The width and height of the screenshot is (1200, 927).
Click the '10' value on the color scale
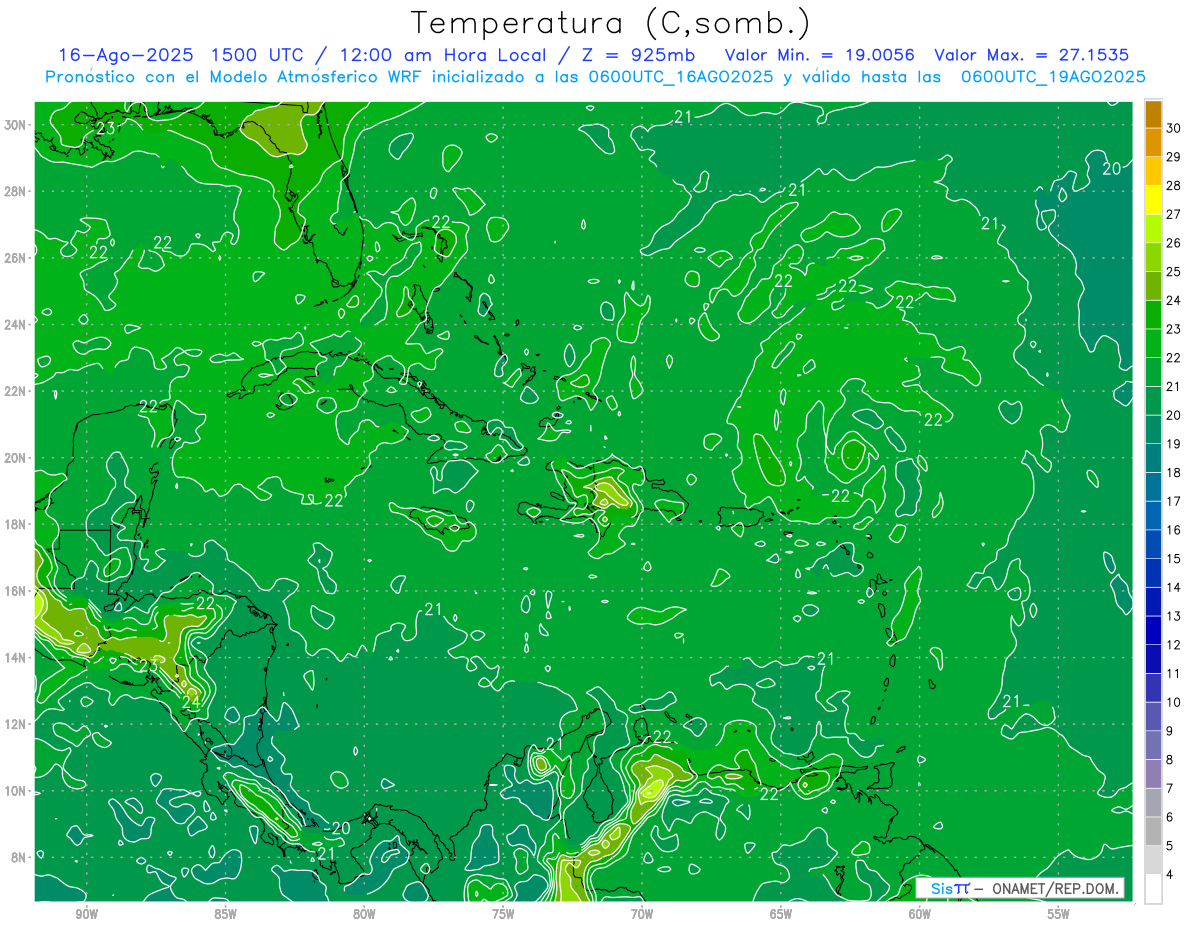tap(1174, 703)
